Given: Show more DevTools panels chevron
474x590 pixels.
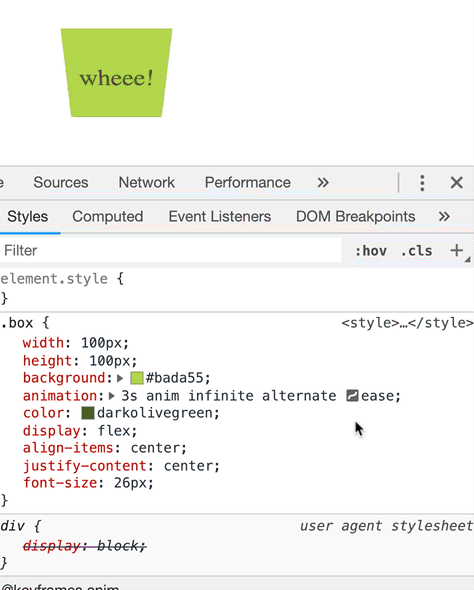Looking at the screenshot, I should [323, 183].
